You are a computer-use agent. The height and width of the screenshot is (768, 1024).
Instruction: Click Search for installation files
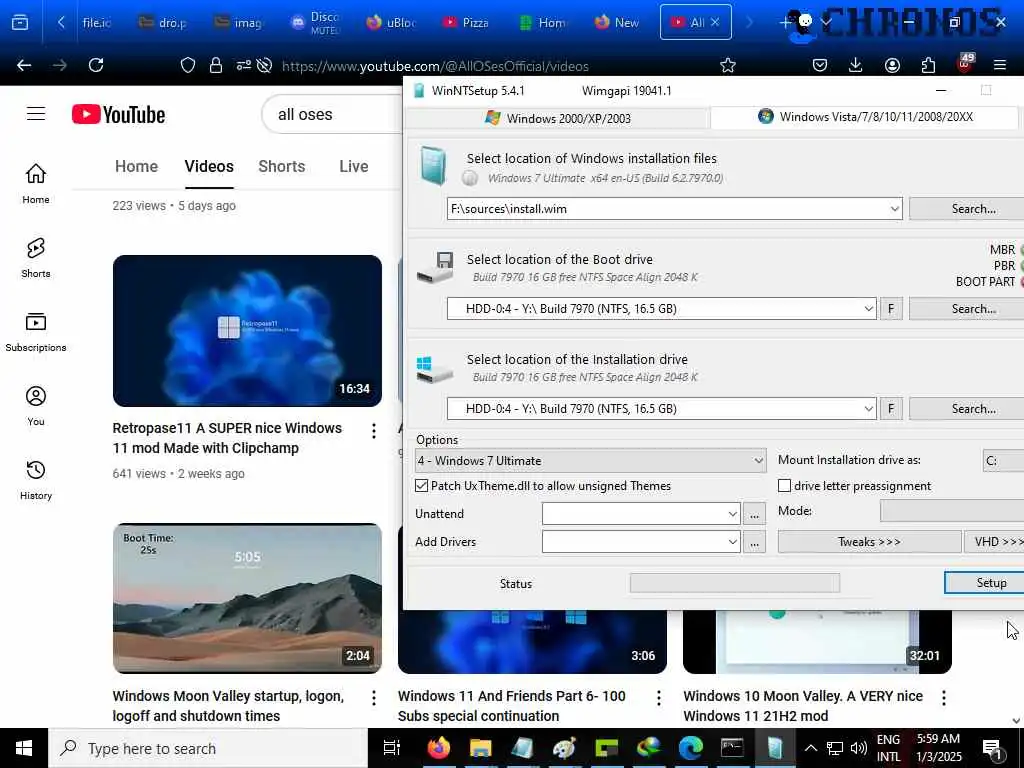pyautogui.click(x=969, y=209)
